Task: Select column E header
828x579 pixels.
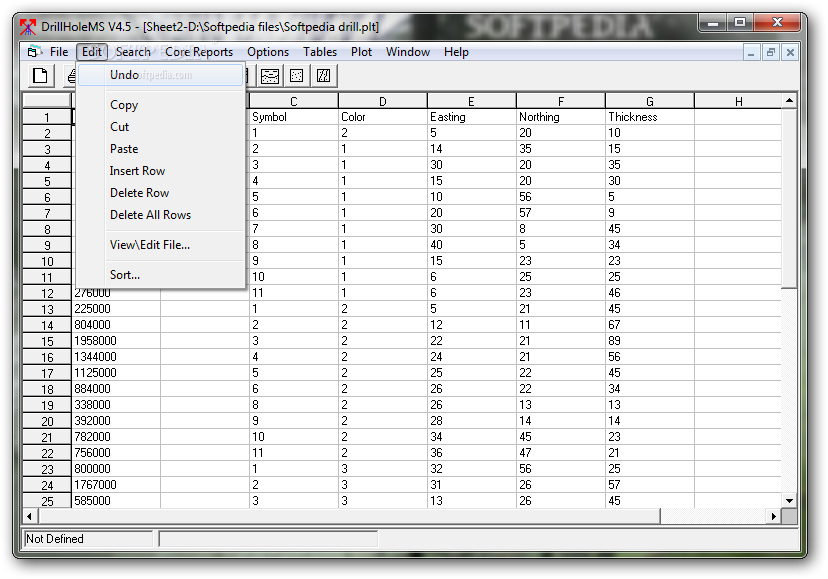Action: tap(472, 101)
